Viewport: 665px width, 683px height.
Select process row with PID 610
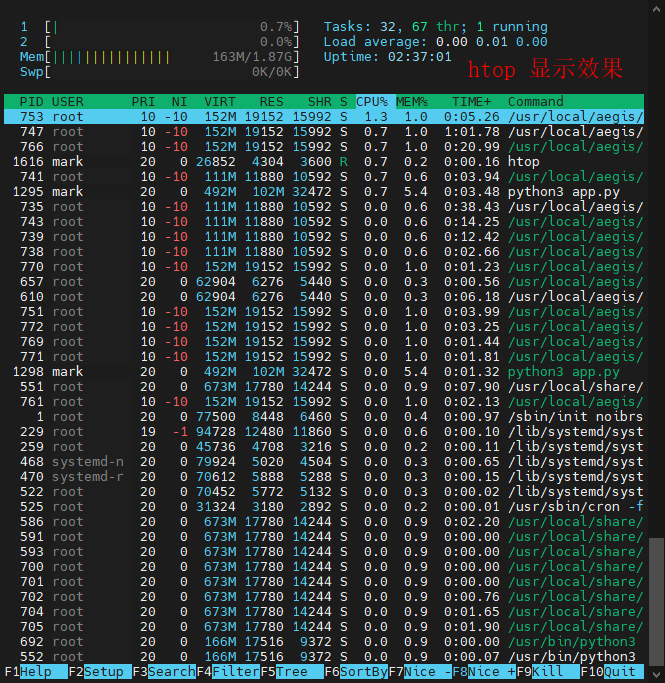324,297
